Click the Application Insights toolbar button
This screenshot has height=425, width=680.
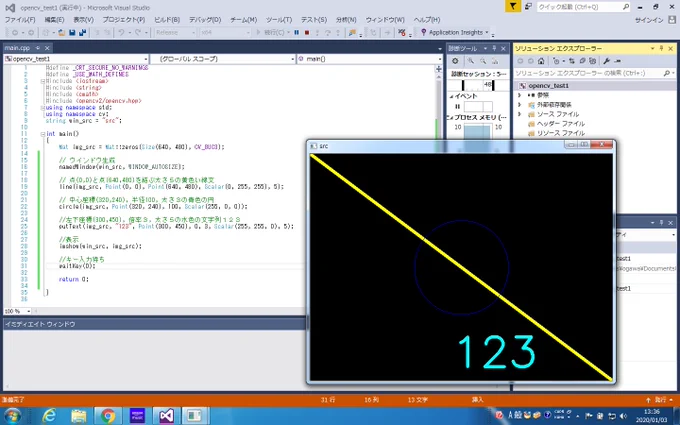click(x=454, y=33)
